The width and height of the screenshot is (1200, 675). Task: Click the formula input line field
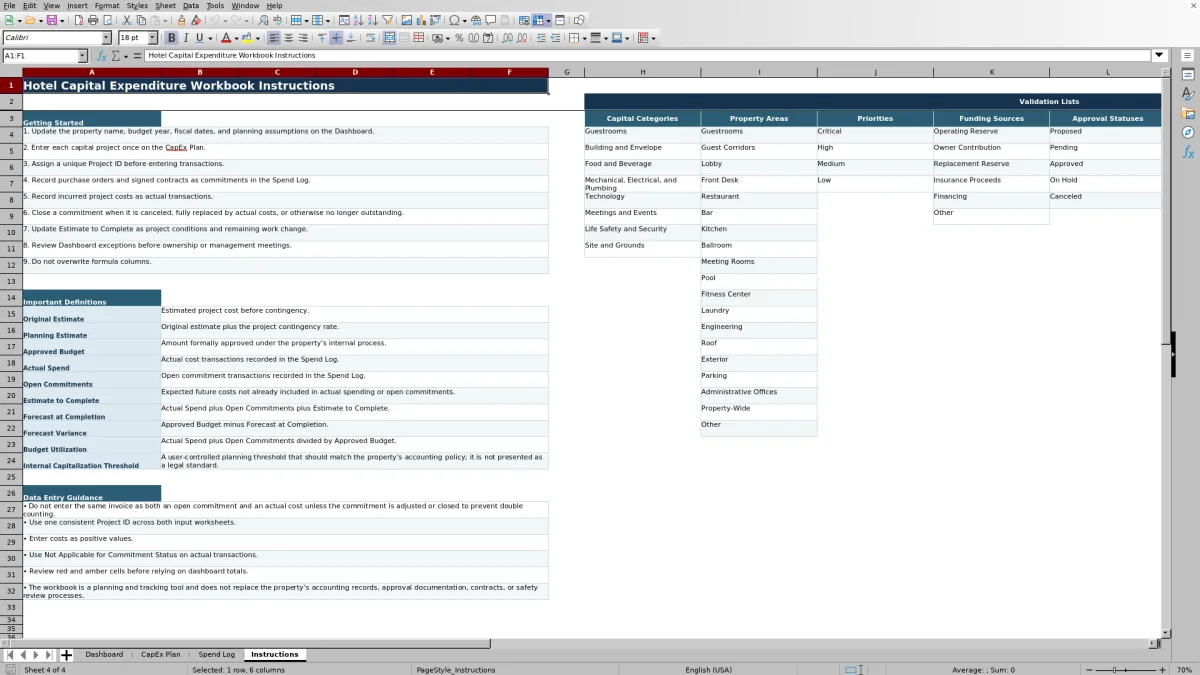point(648,56)
